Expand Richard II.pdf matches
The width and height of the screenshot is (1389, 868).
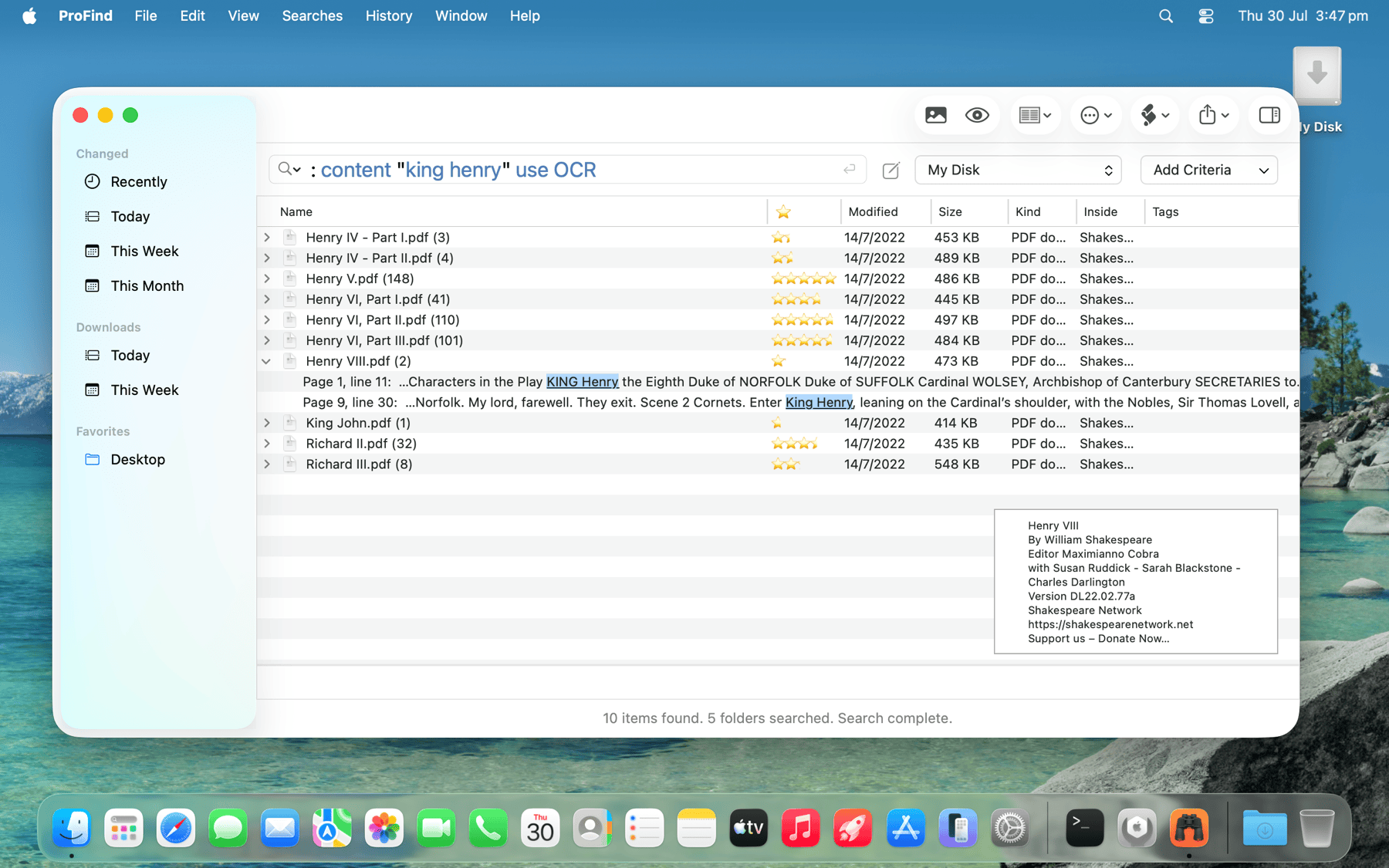[266, 444]
